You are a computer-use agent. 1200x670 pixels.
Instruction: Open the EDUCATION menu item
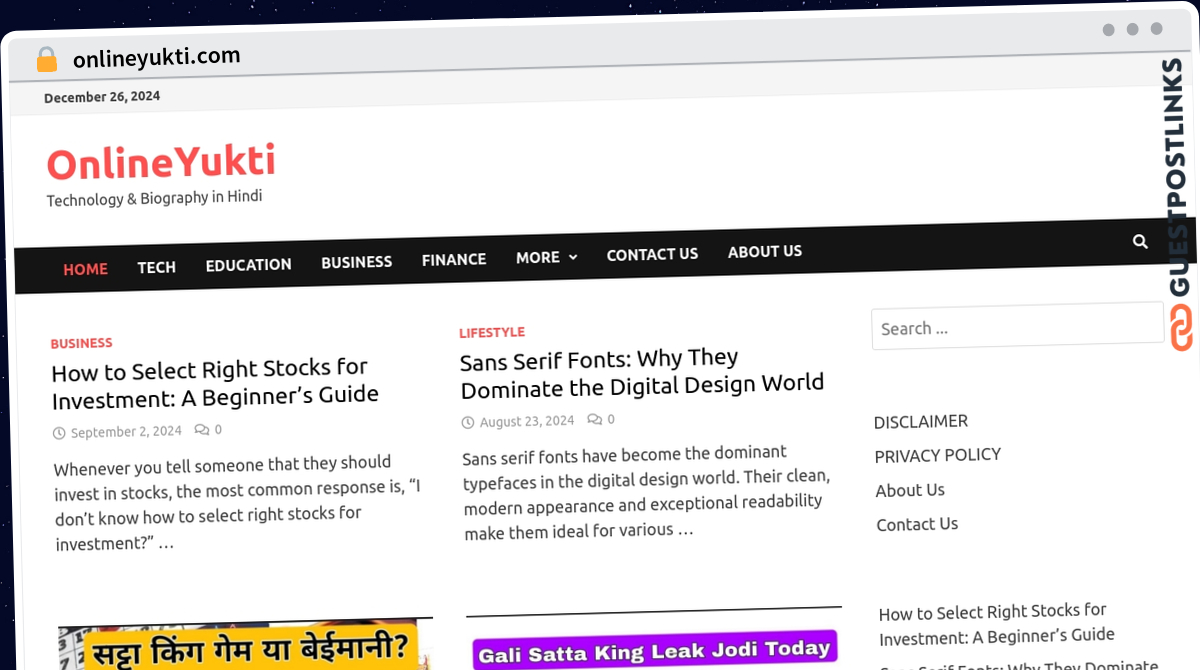click(x=248, y=265)
